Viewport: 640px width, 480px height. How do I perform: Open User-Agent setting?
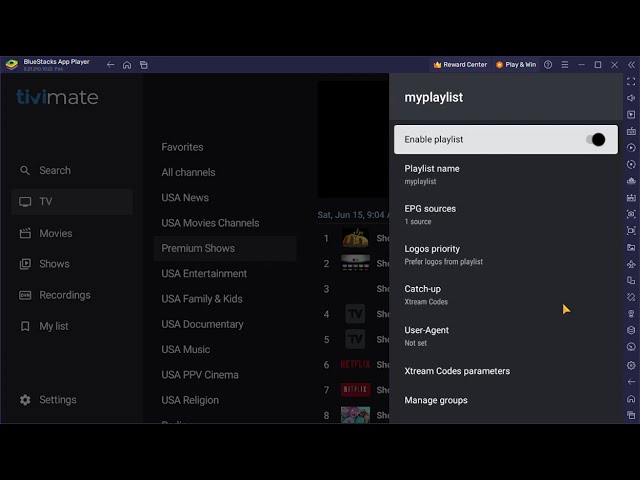[x=506, y=336]
